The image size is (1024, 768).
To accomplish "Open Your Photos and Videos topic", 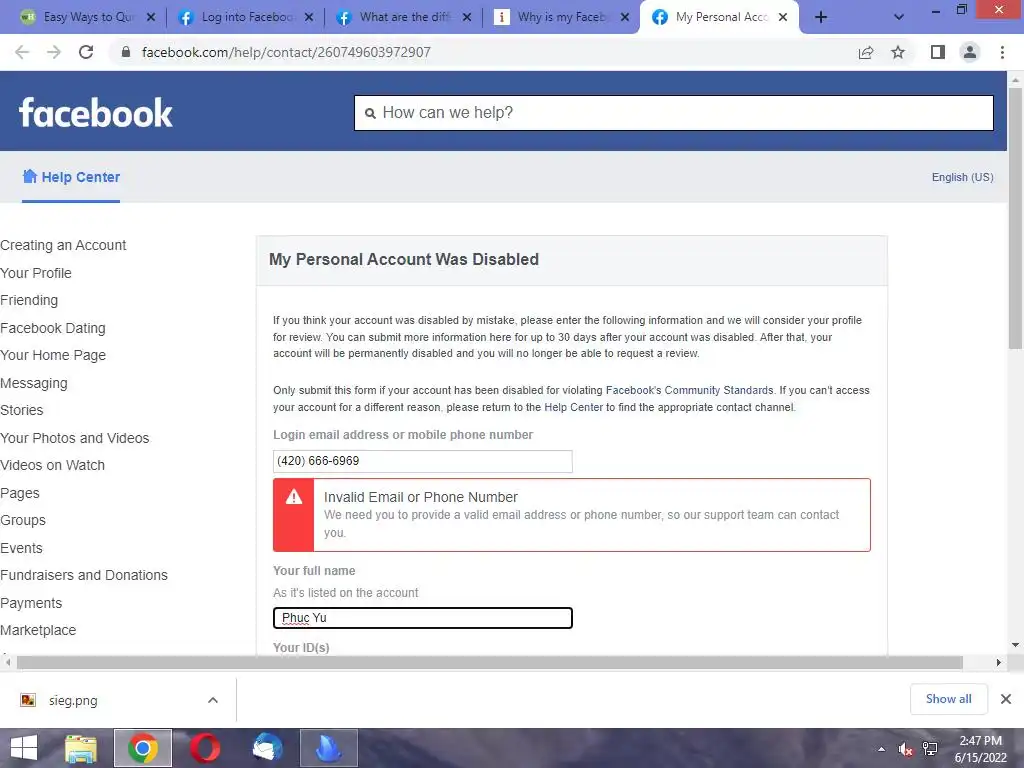I will coord(74,438).
